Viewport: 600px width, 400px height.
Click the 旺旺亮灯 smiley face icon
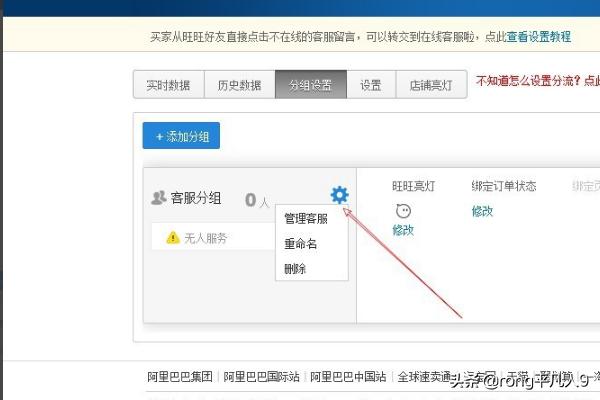403,211
